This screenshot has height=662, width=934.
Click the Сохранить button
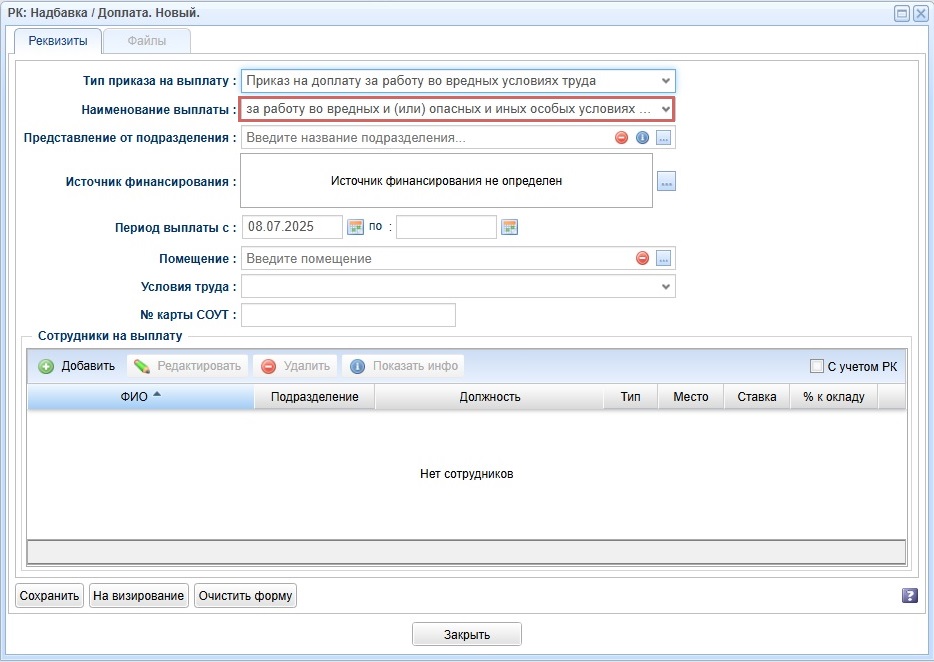[x=49, y=596]
